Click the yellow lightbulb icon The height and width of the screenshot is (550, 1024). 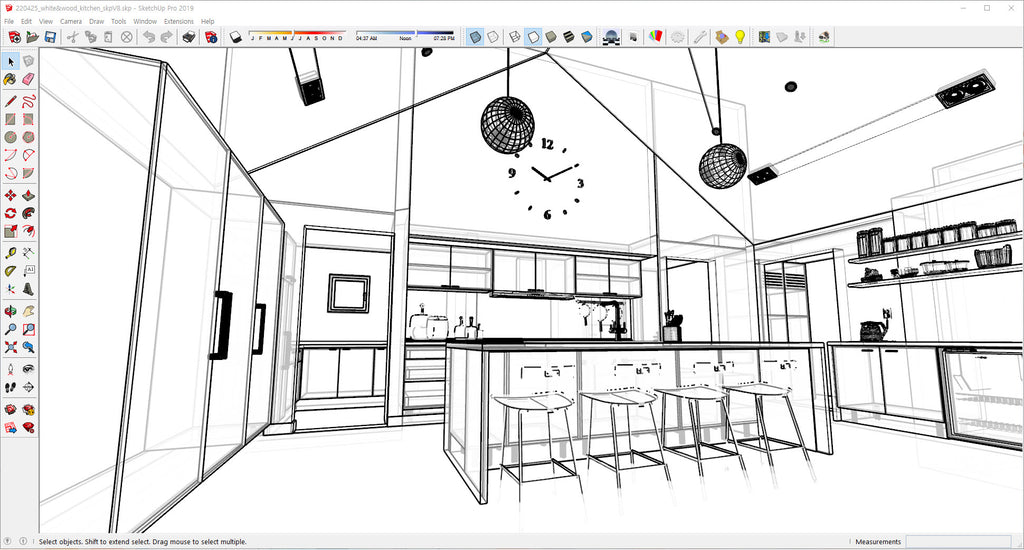point(740,37)
